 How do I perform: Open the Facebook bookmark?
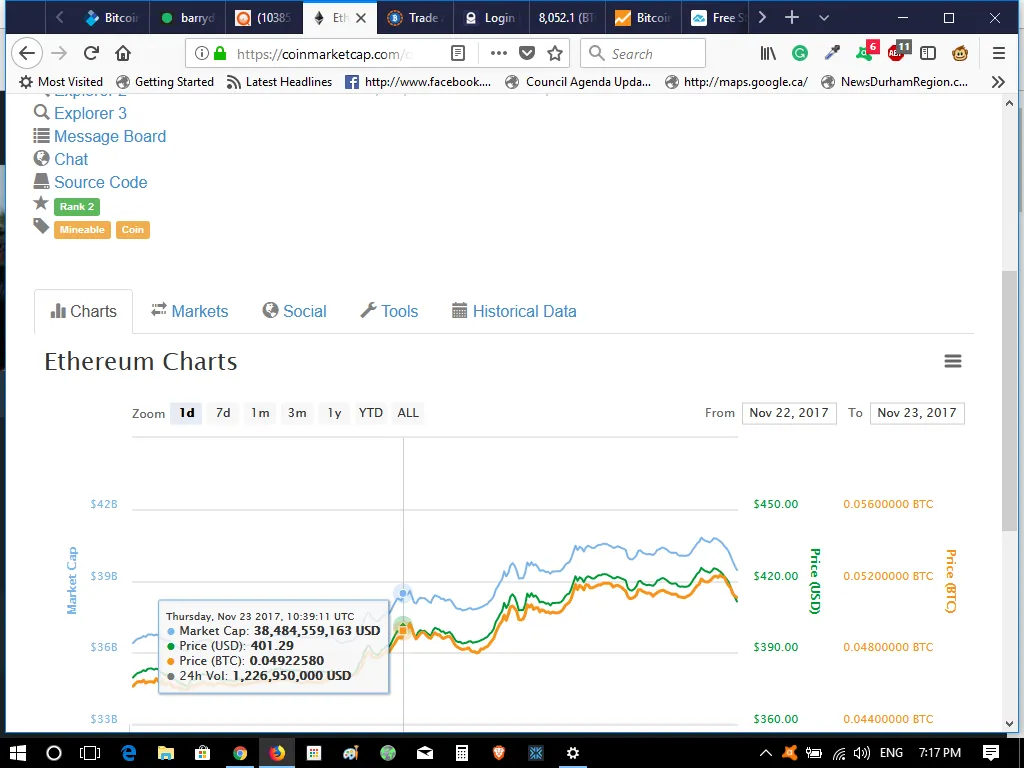418,82
